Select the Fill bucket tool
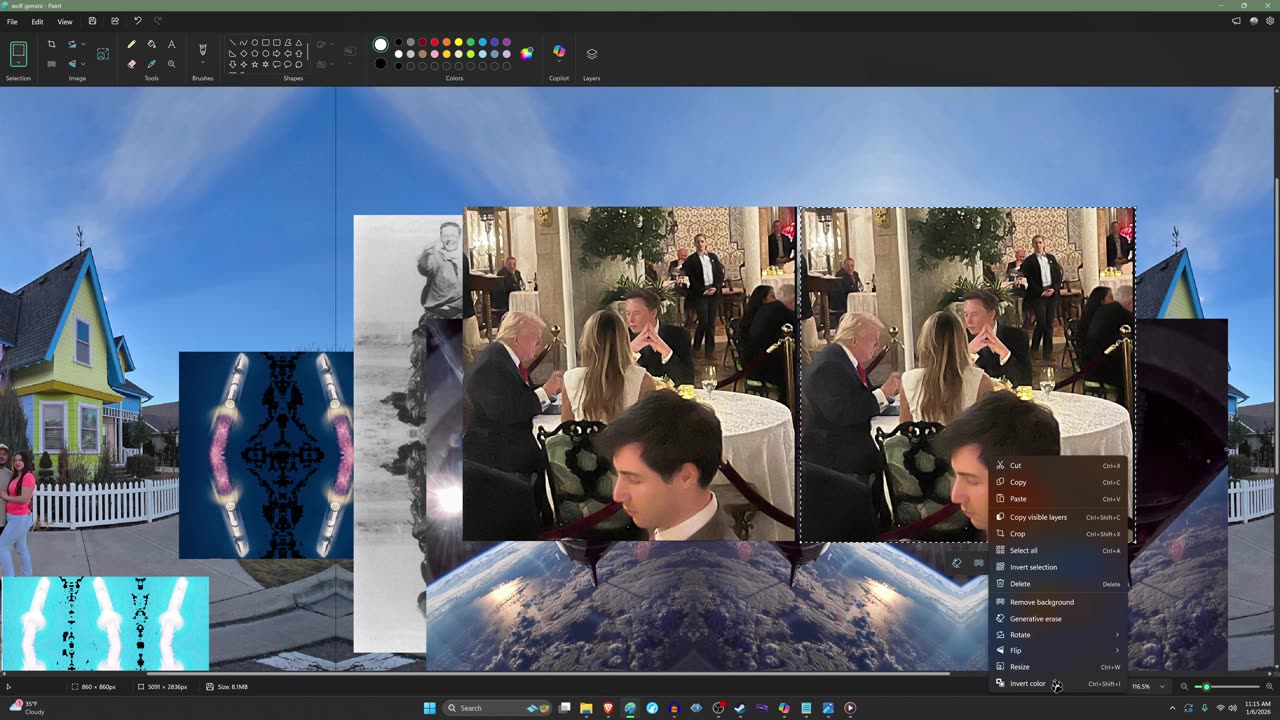This screenshot has height=720, width=1280. (x=151, y=44)
